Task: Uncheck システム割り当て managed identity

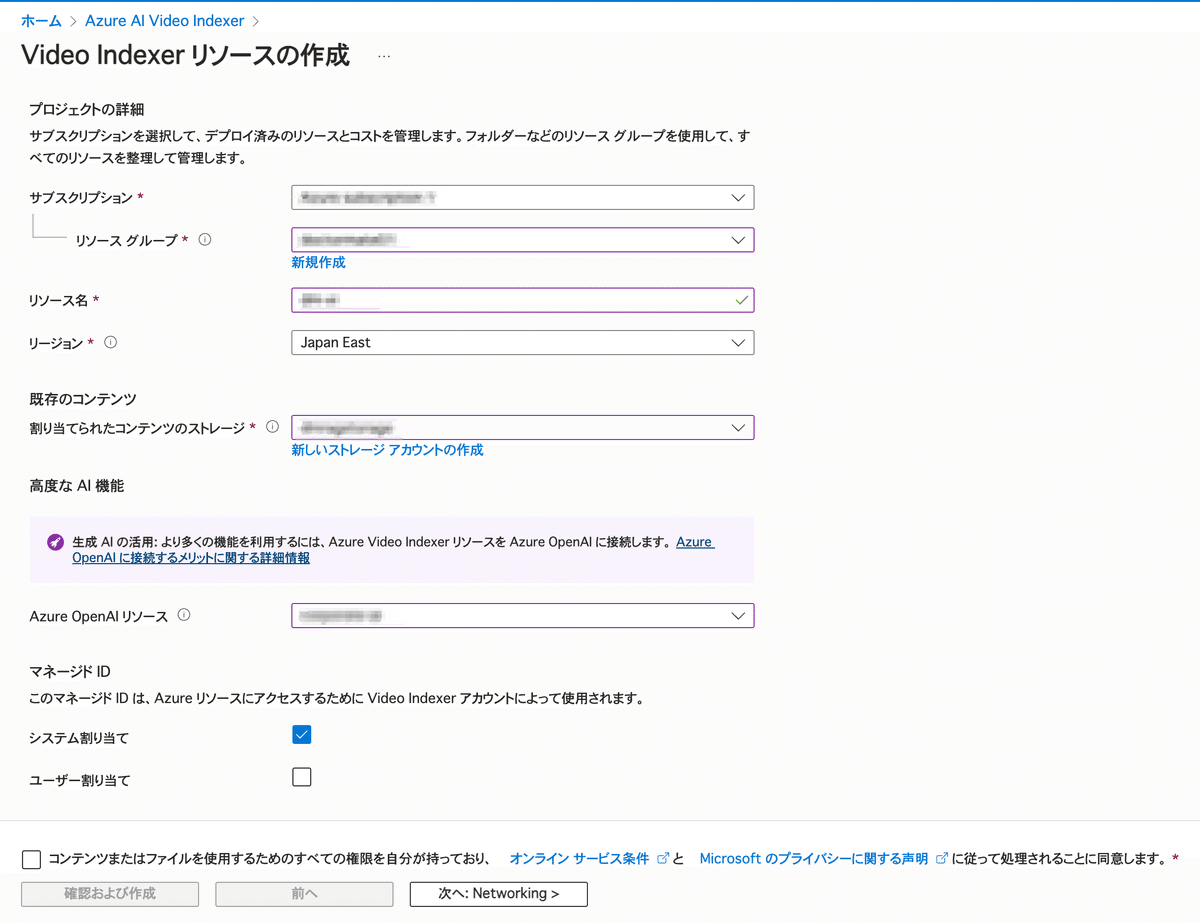Action: 301,734
